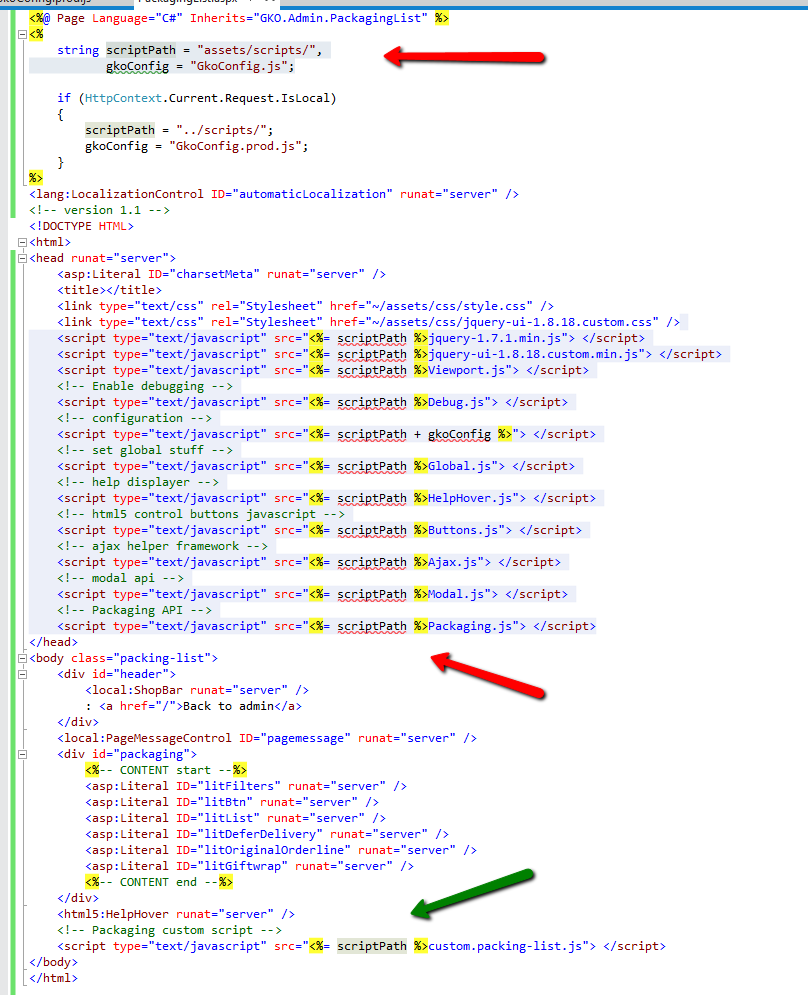
Task: Click the Viewport.js script source
Action: pos(467,370)
